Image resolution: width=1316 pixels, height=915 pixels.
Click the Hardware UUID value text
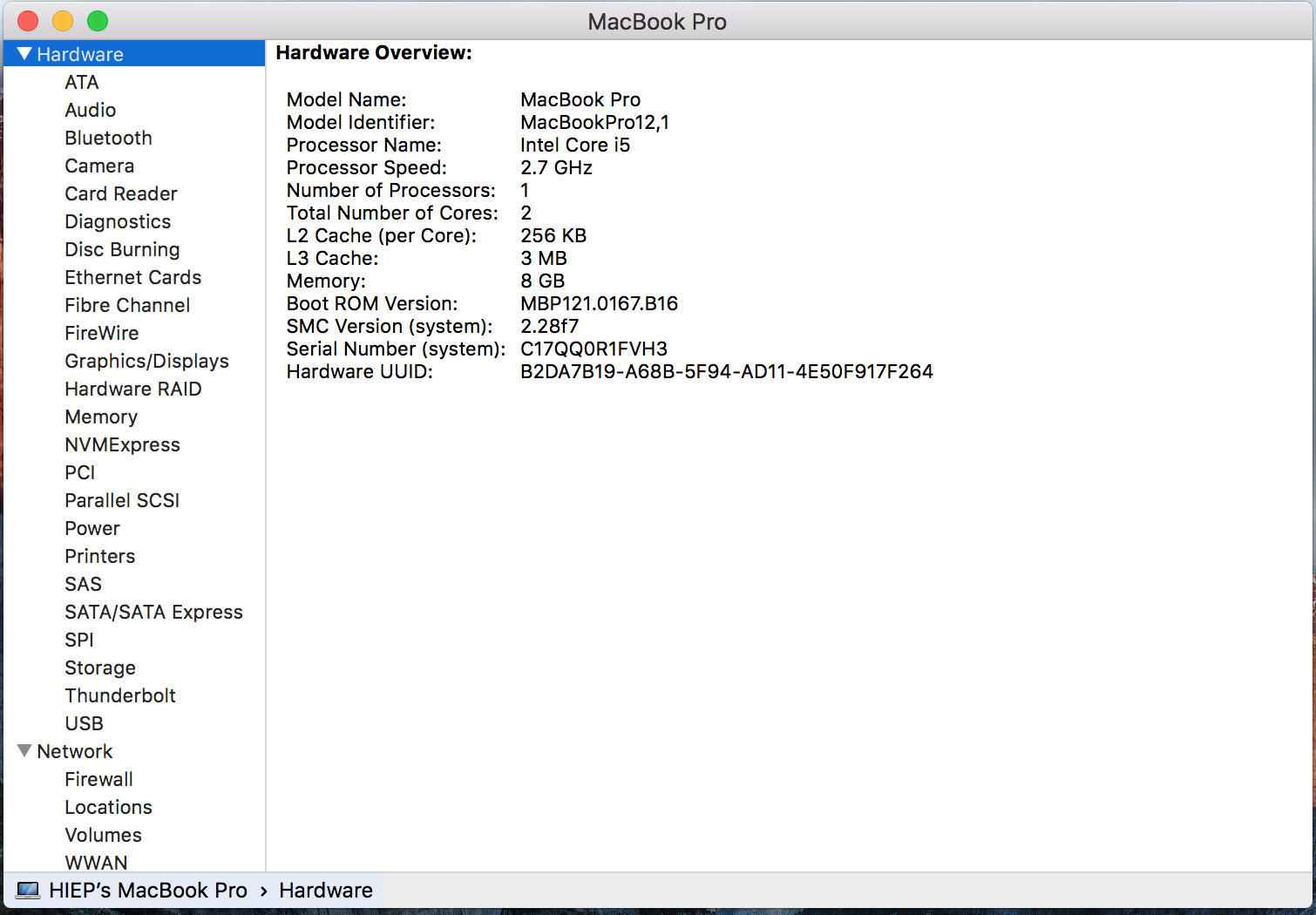(726, 371)
